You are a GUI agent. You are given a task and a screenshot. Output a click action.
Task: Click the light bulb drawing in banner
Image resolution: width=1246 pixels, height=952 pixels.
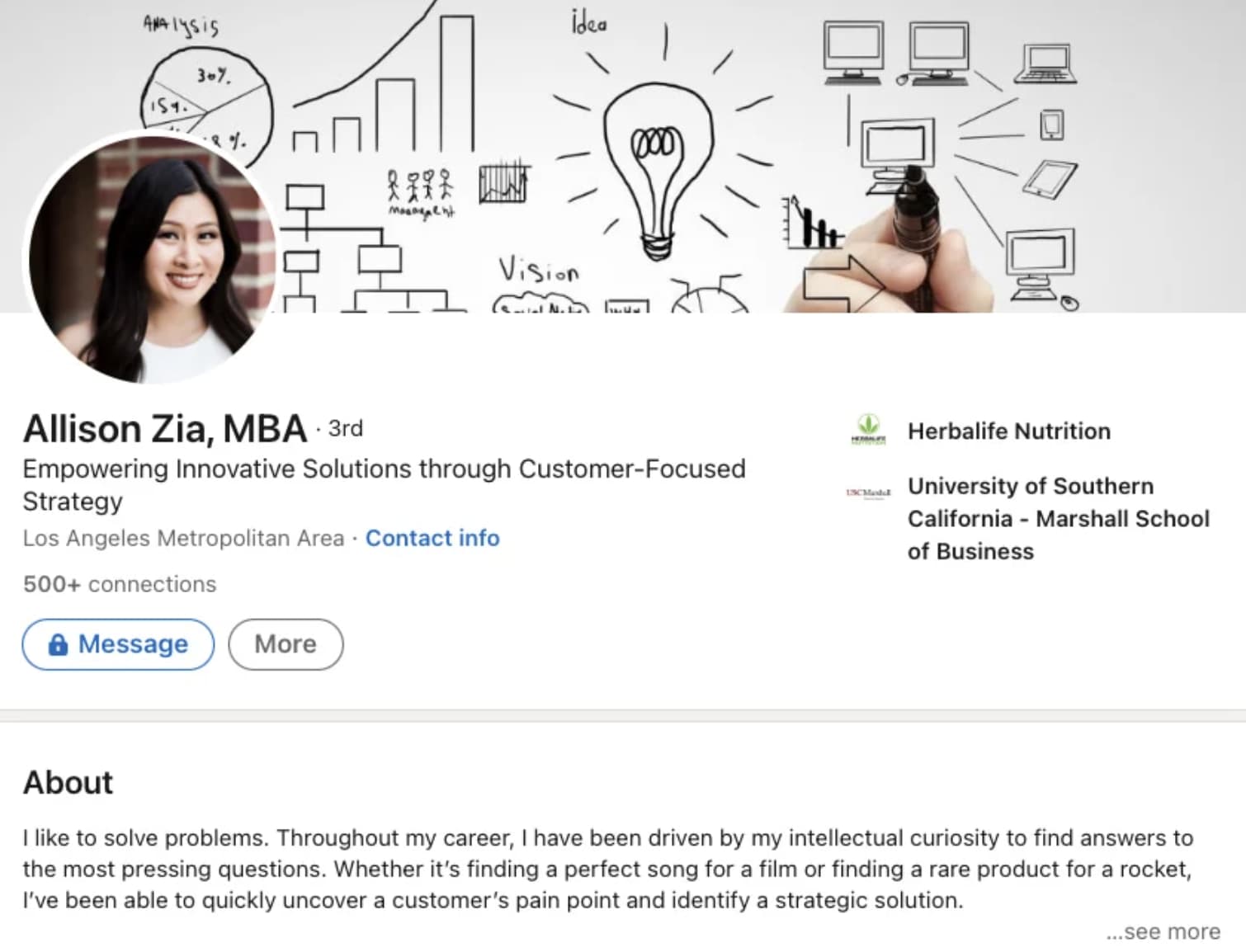click(657, 165)
